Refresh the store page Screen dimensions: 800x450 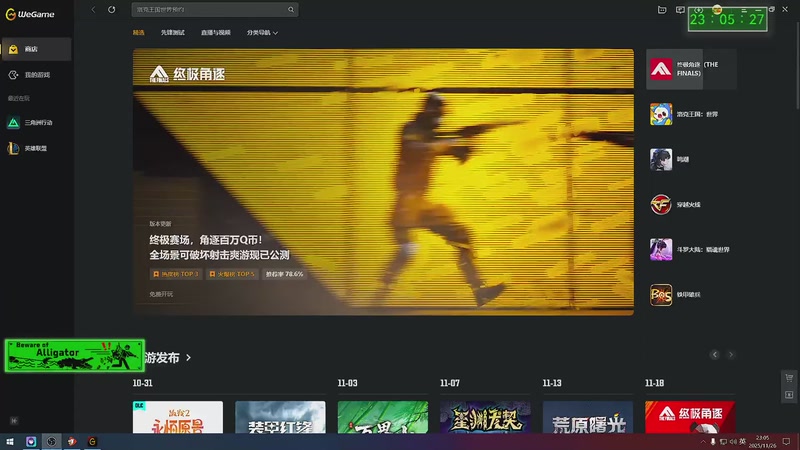point(111,9)
